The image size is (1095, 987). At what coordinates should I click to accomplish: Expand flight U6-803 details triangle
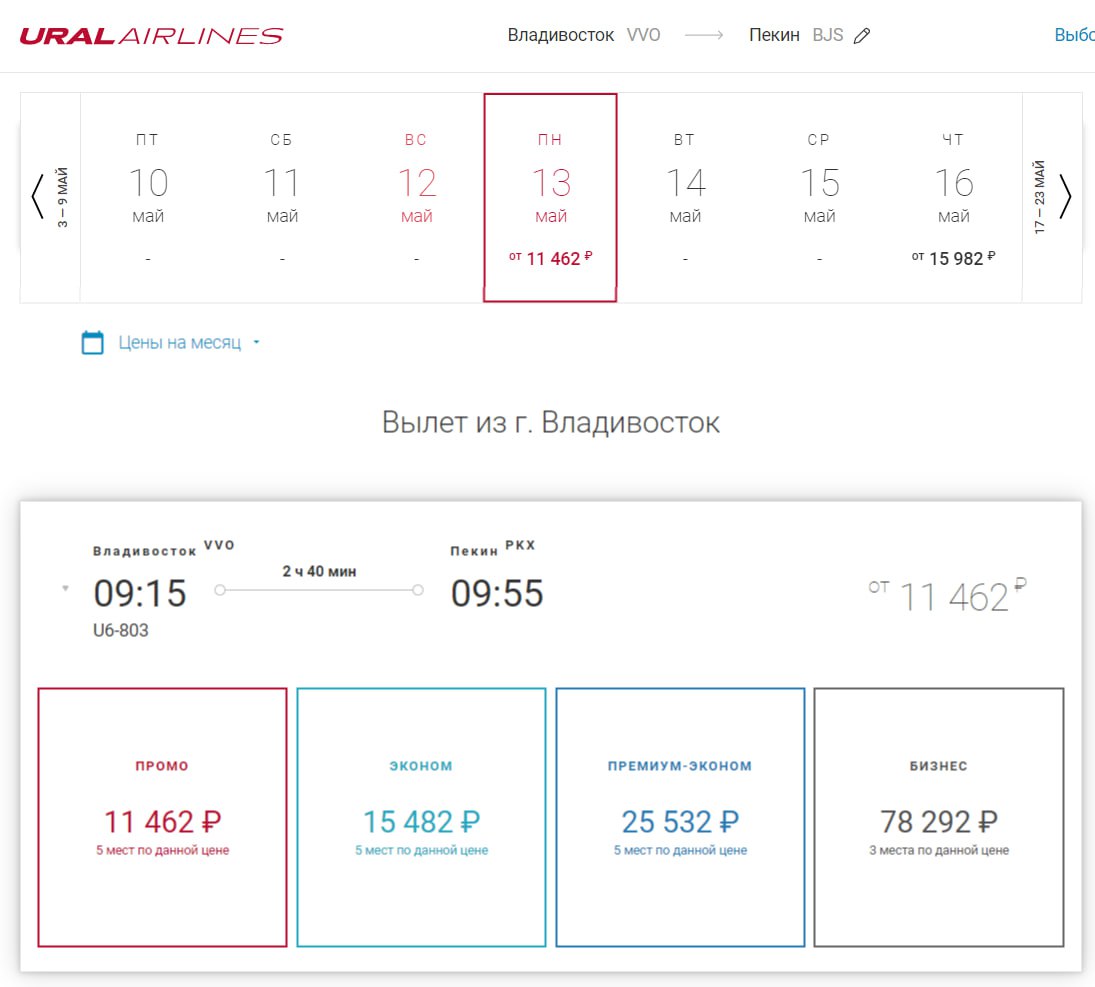tap(65, 588)
